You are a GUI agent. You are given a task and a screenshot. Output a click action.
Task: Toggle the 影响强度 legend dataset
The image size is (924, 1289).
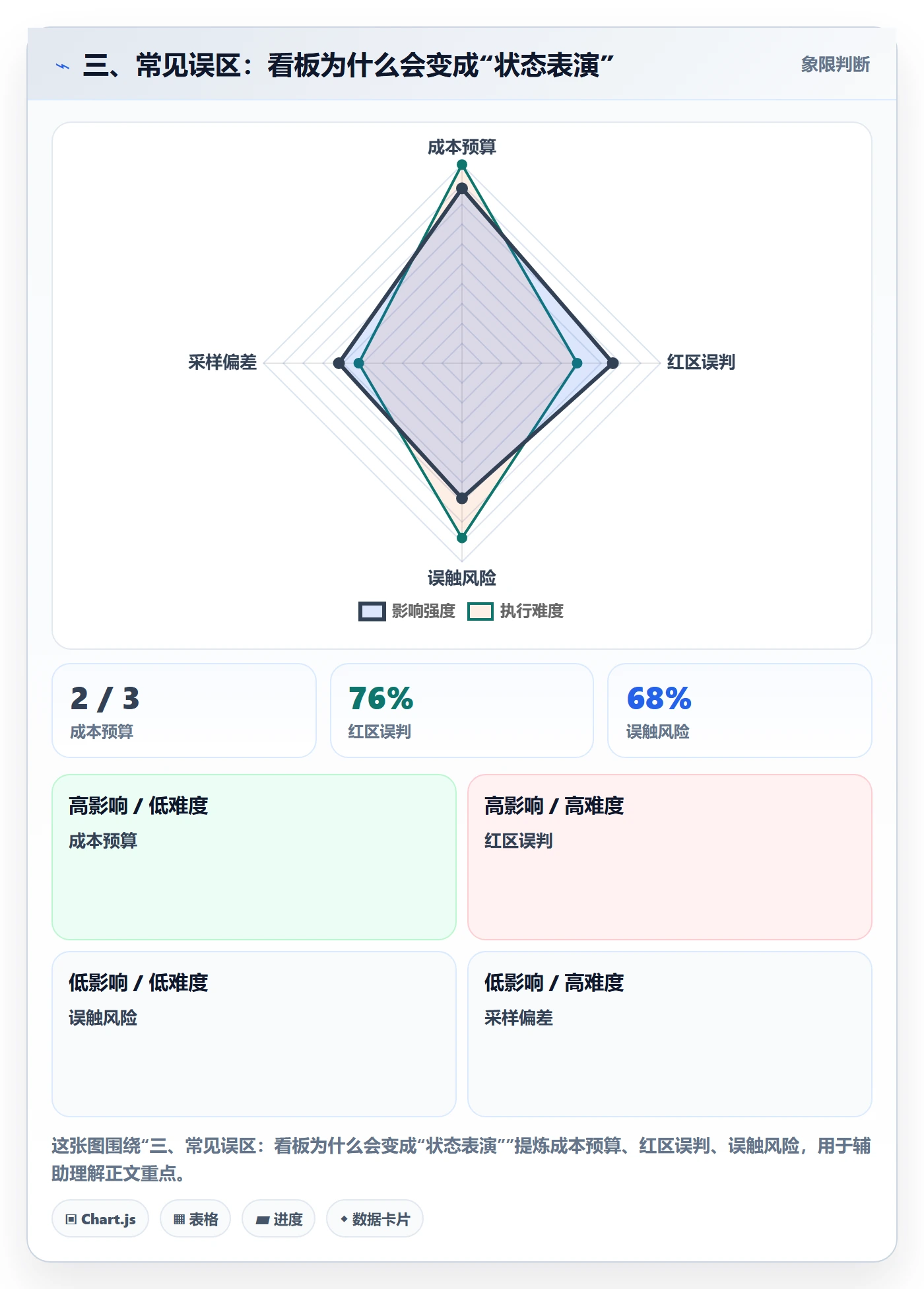click(x=407, y=611)
